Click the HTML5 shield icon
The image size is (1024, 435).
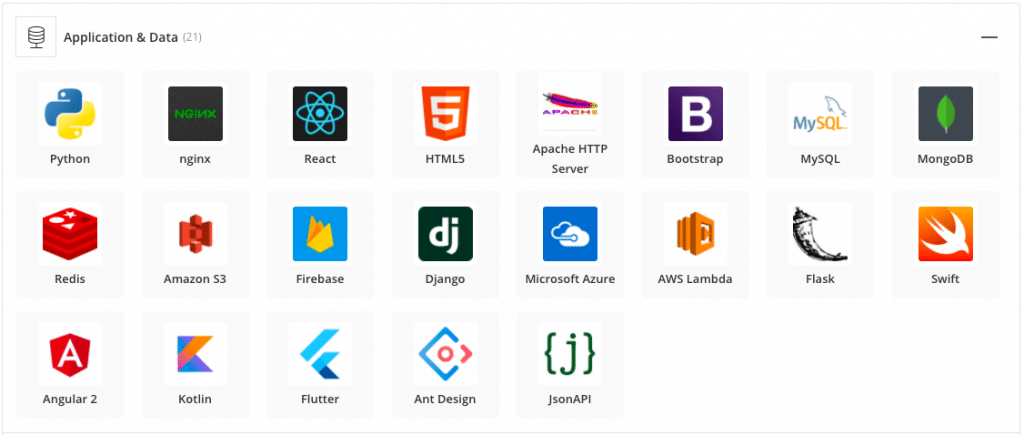[445, 114]
